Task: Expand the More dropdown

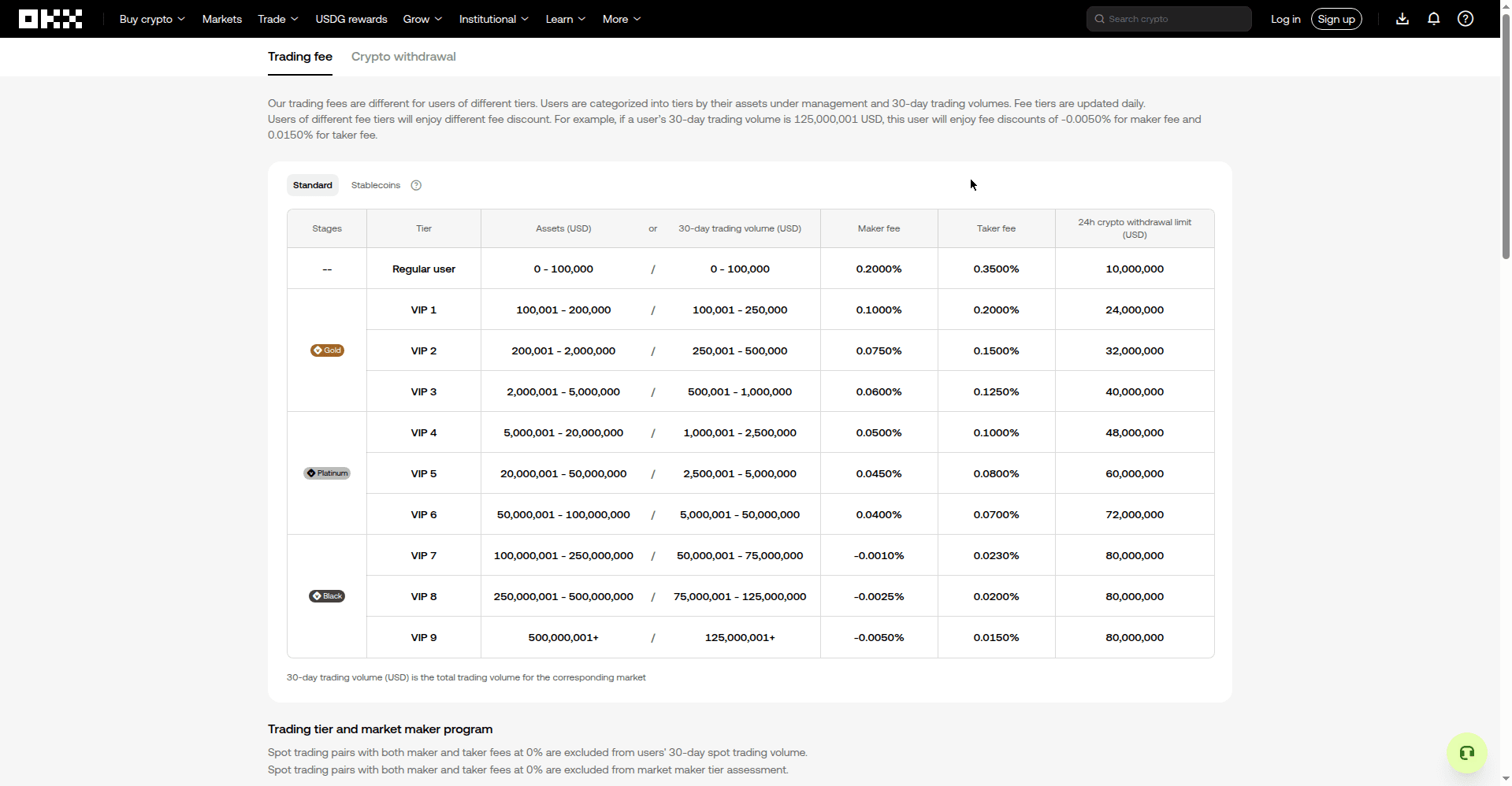Action: (x=622, y=19)
